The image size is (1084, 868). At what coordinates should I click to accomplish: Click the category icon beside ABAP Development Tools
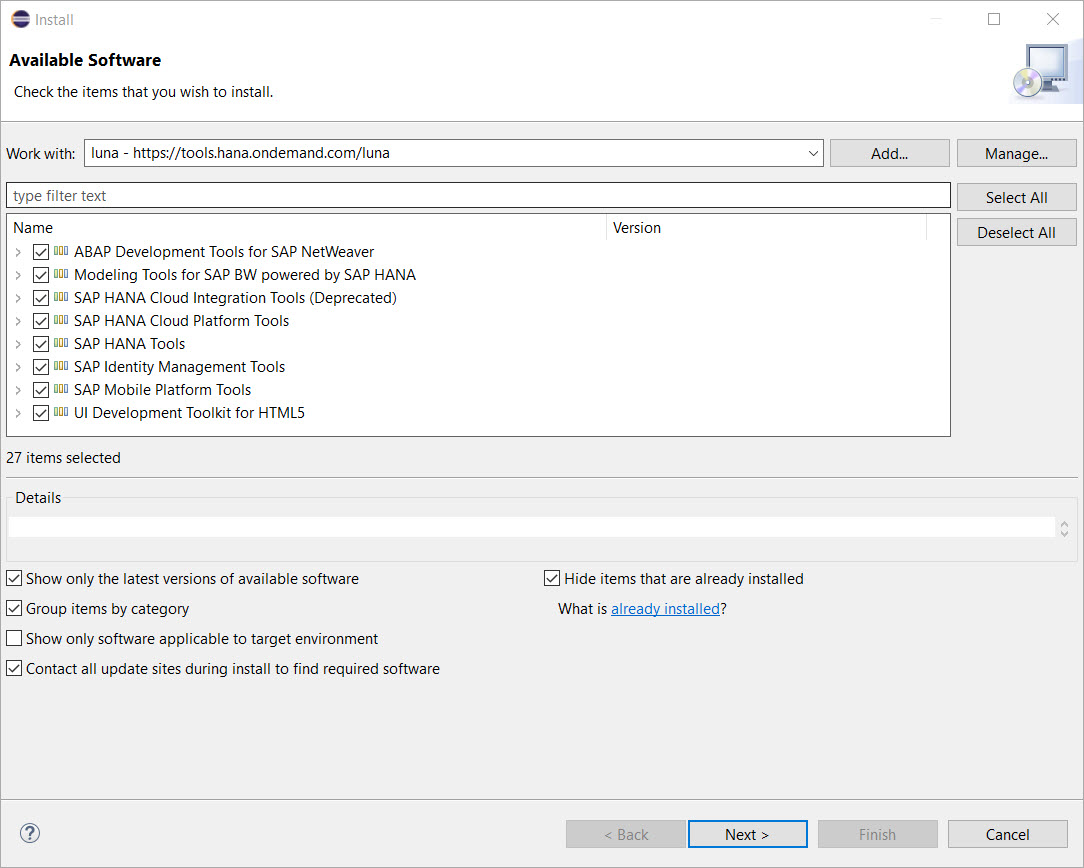click(x=61, y=251)
